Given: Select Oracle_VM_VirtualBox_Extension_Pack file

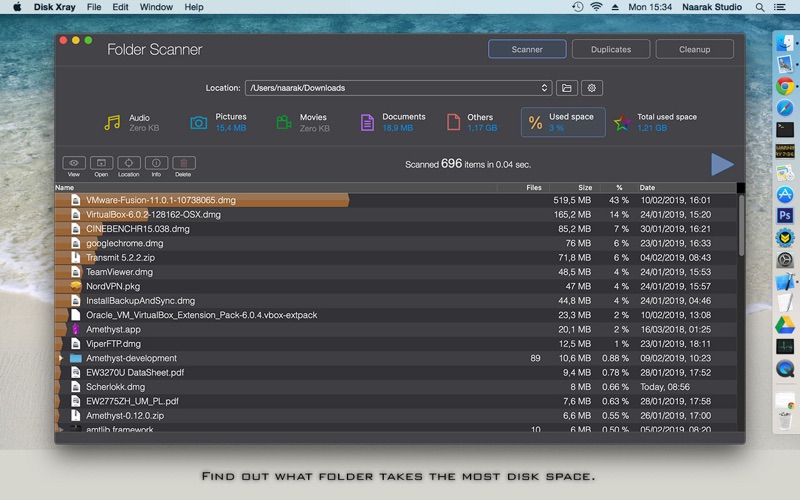Looking at the screenshot, I should coord(395,315).
